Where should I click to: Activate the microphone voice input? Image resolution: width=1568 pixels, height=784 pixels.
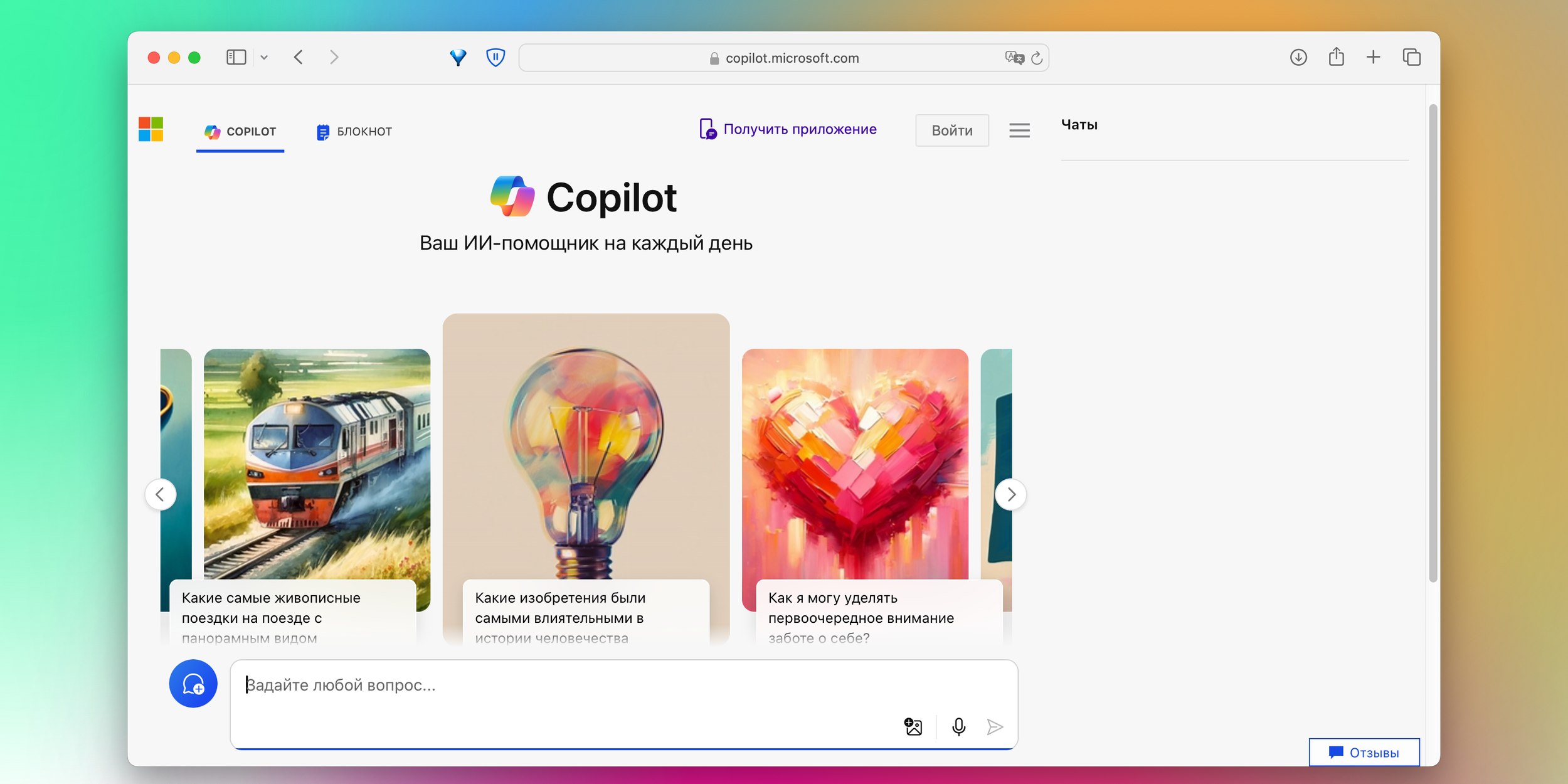(x=958, y=727)
